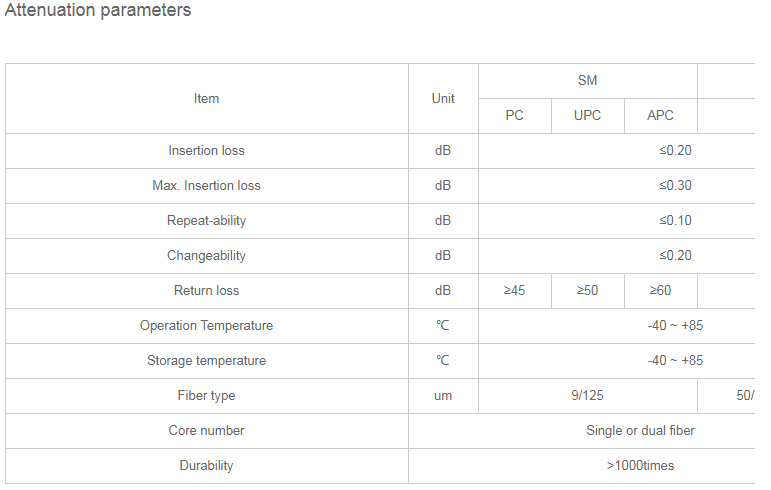Select the Insertion loss row label

(207, 150)
